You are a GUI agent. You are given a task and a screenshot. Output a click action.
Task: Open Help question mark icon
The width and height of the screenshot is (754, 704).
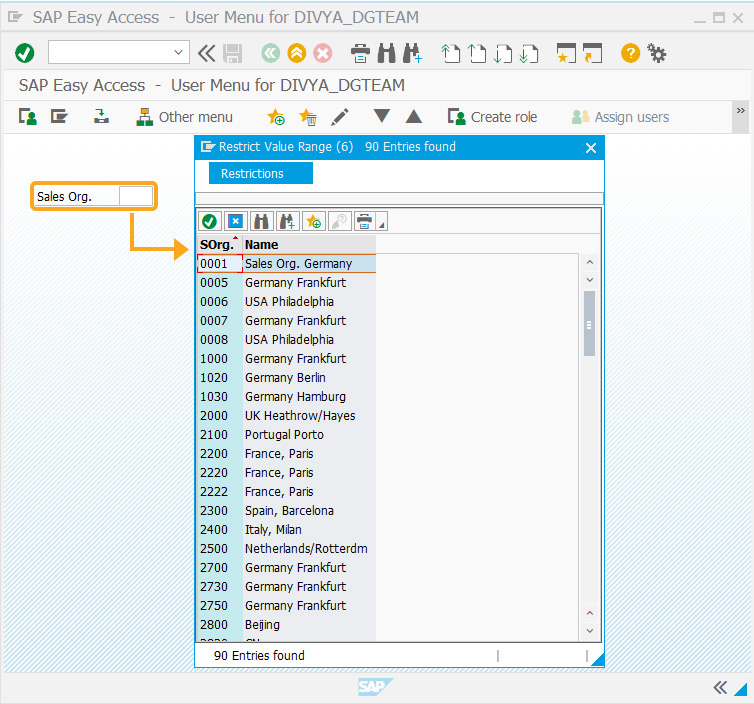click(x=630, y=53)
